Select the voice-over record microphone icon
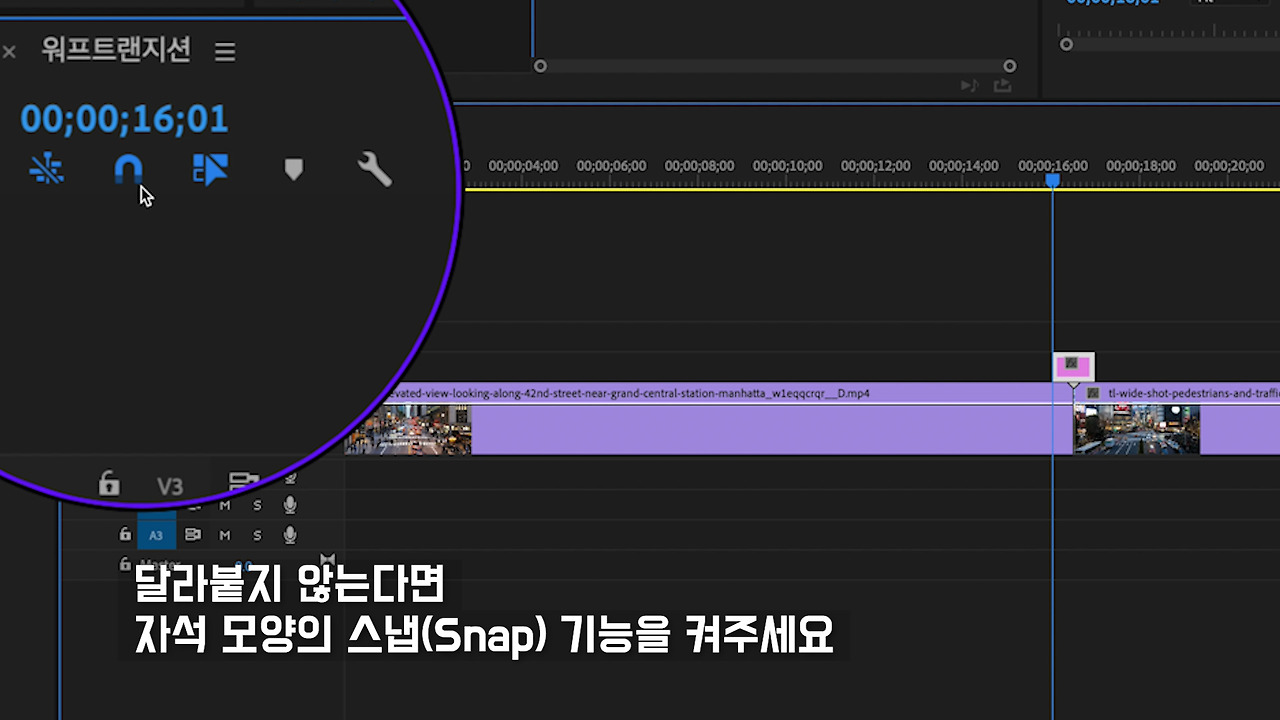The width and height of the screenshot is (1280, 720). pyautogui.click(x=289, y=535)
